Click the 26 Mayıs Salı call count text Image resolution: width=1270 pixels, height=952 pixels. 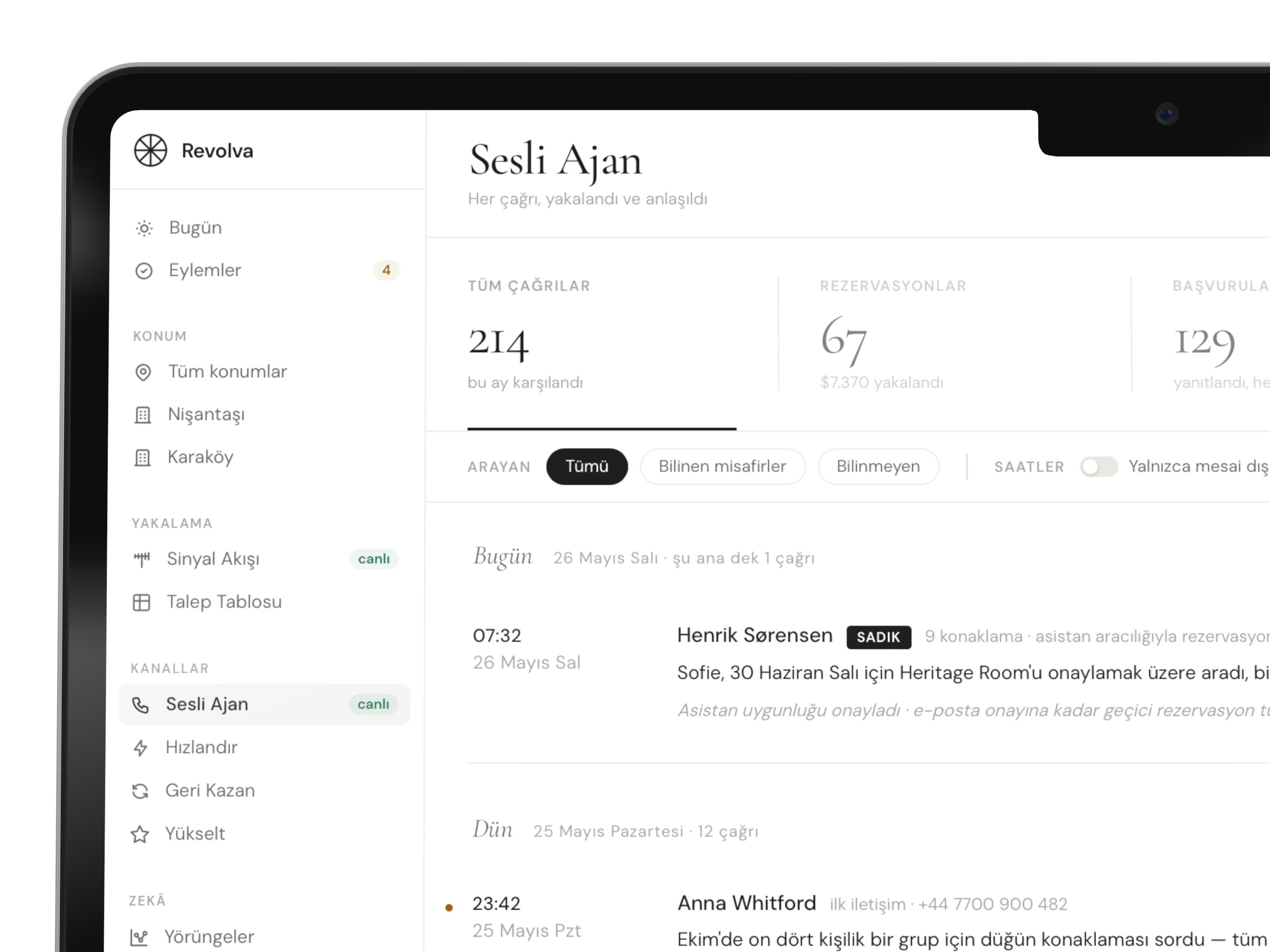click(684, 558)
